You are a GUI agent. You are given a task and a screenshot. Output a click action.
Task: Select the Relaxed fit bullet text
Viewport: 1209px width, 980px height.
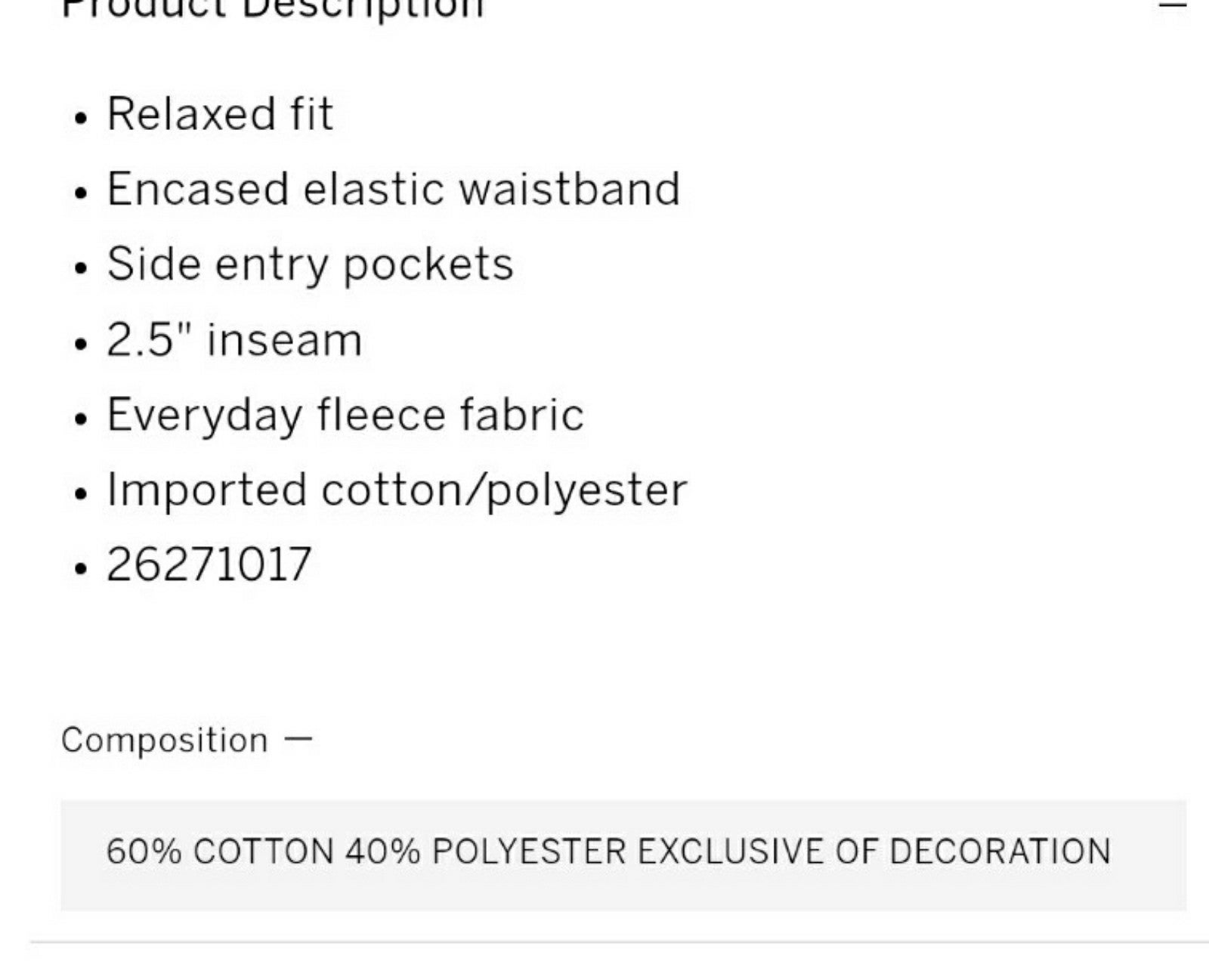tap(220, 114)
